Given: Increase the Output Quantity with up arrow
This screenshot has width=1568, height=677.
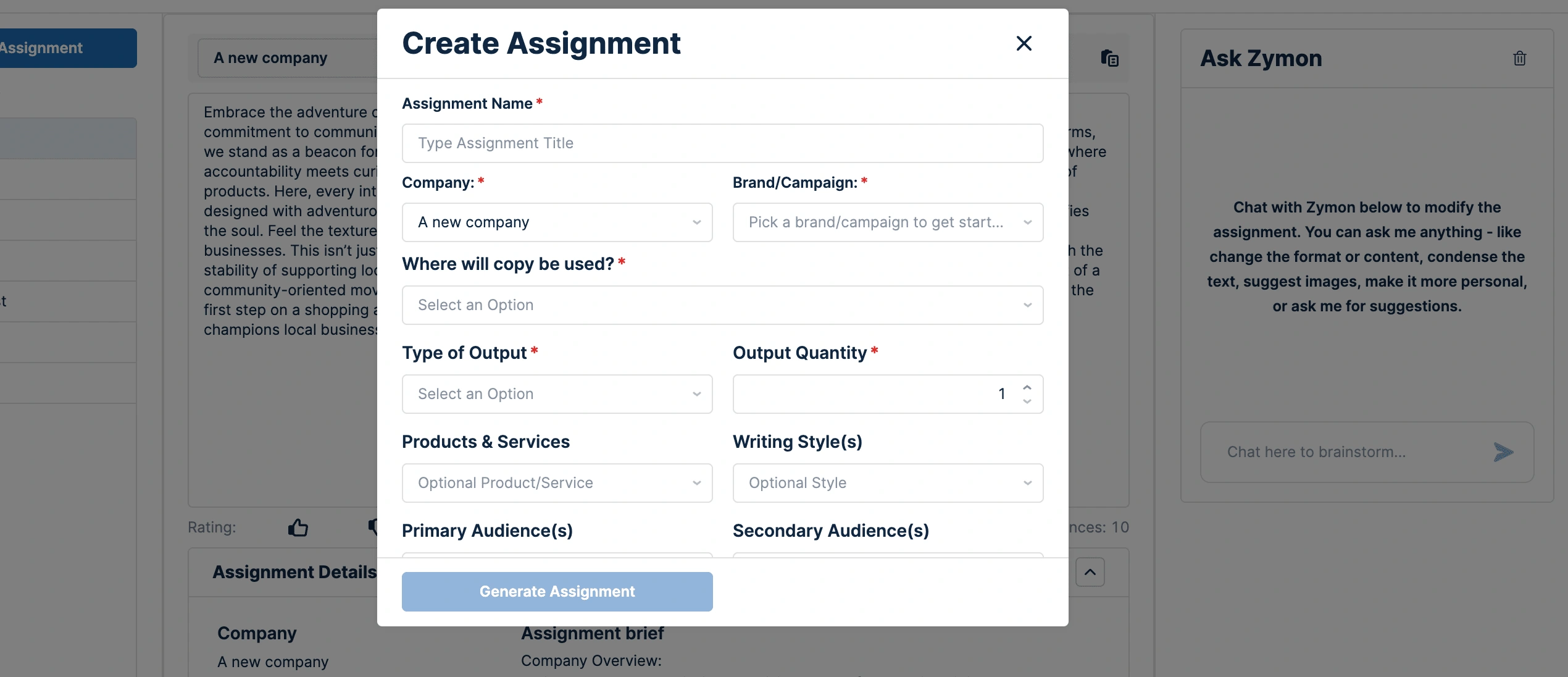Looking at the screenshot, I should [1027, 387].
